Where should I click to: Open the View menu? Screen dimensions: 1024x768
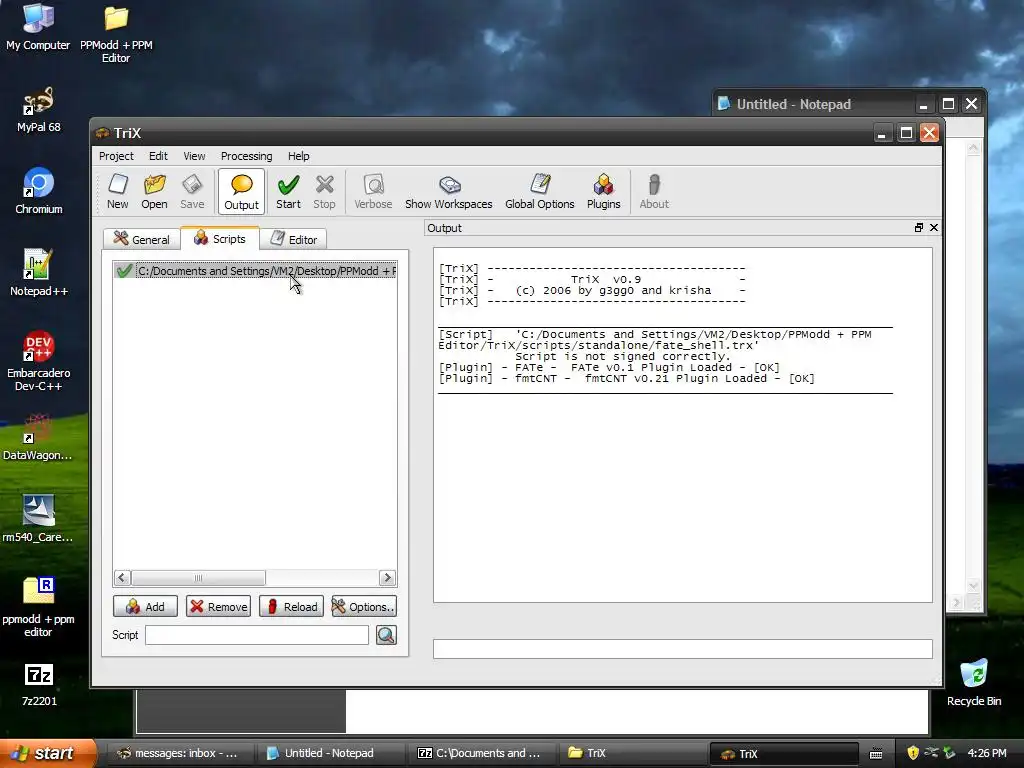point(194,156)
